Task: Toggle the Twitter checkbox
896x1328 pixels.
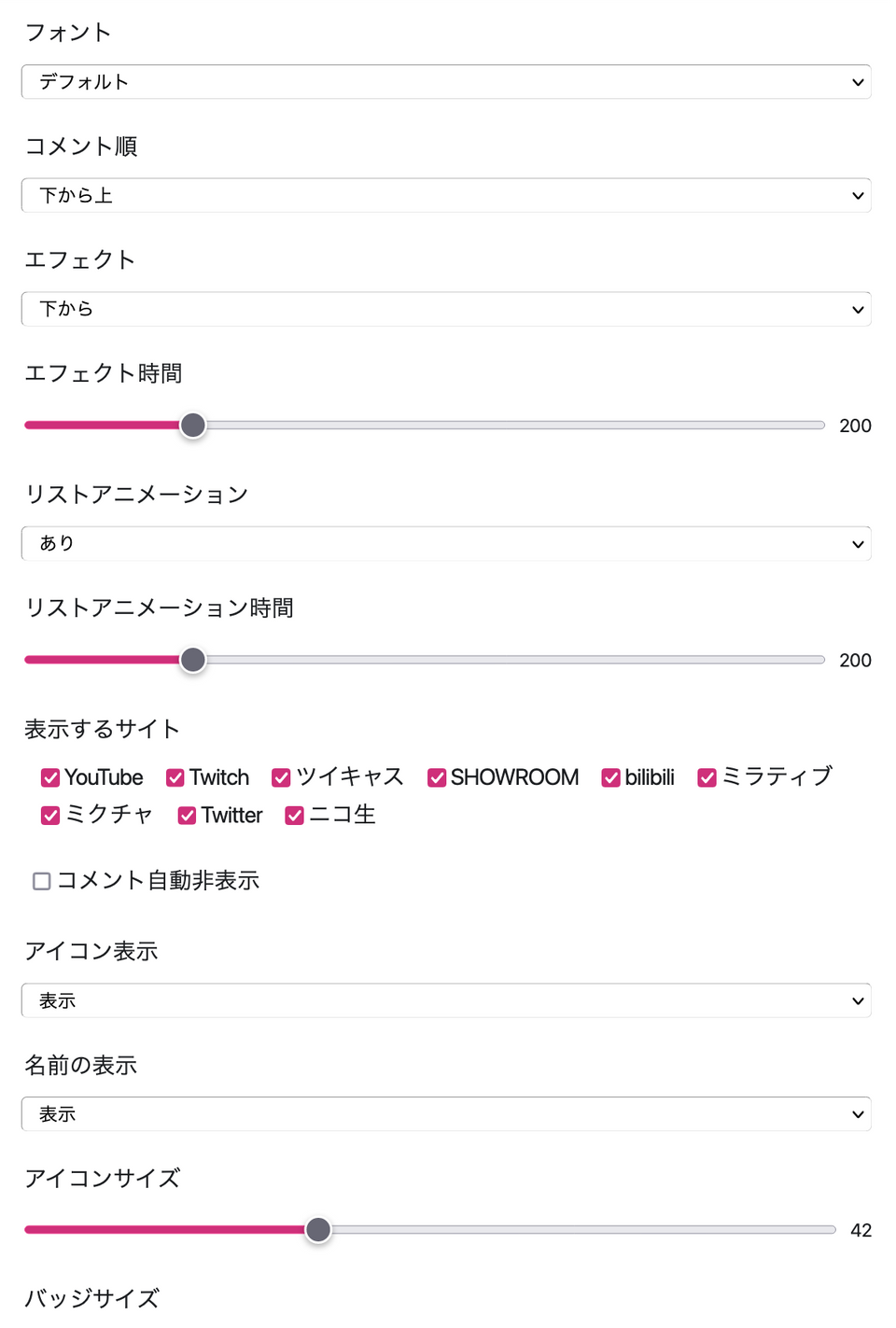Action: point(188,816)
